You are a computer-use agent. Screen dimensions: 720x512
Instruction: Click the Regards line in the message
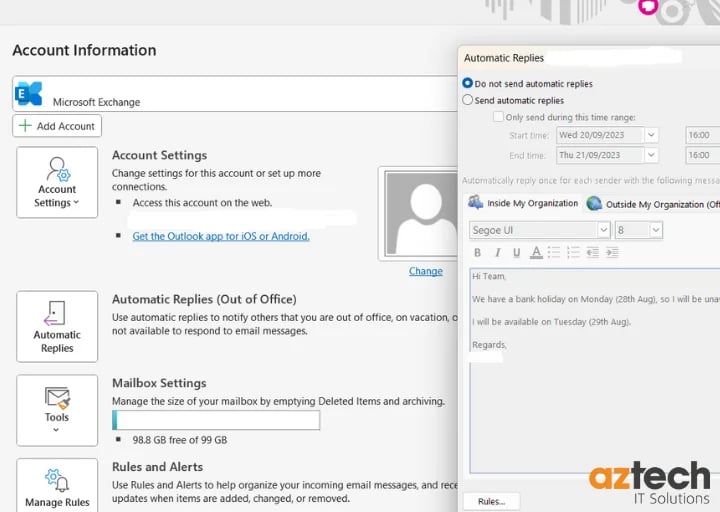click(x=489, y=345)
